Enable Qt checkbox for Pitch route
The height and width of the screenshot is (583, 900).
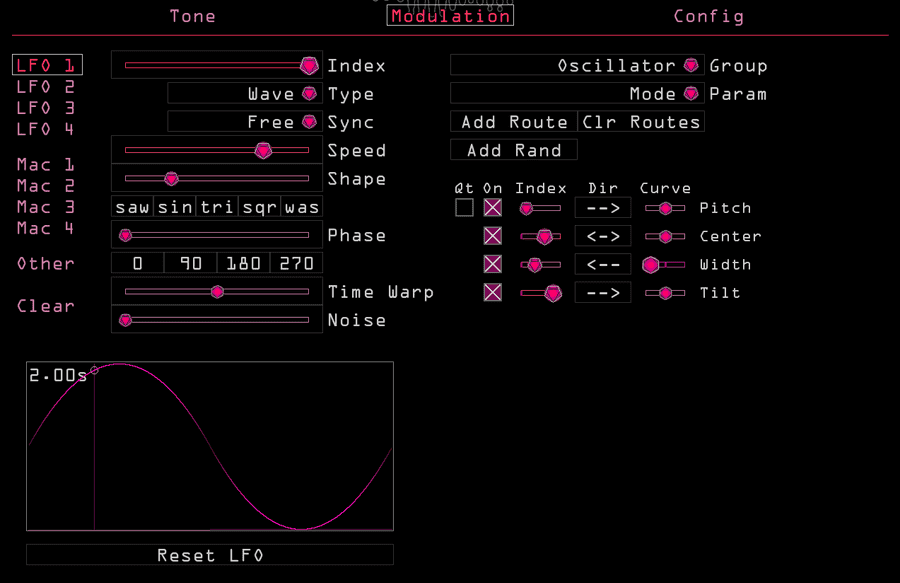coord(464,207)
